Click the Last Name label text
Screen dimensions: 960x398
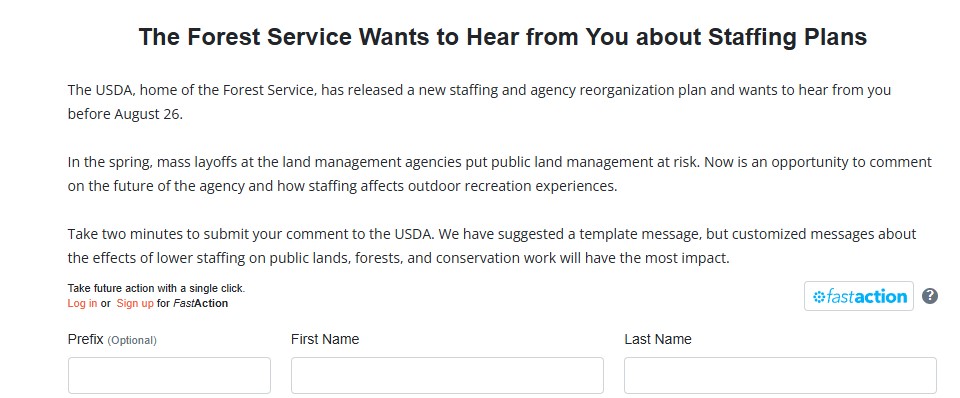point(658,339)
